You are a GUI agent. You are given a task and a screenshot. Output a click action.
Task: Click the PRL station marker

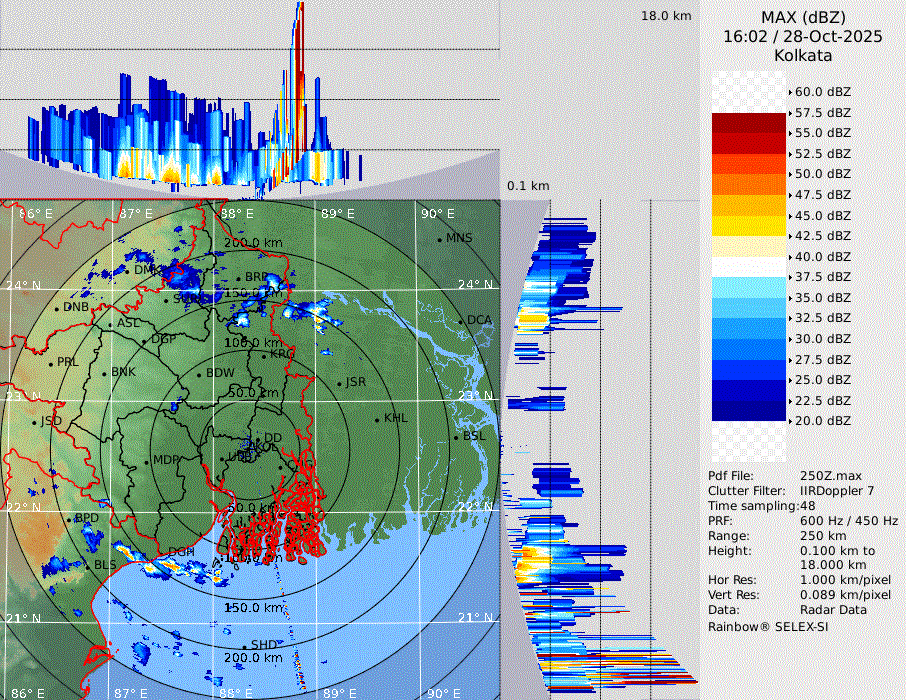click(x=52, y=362)
